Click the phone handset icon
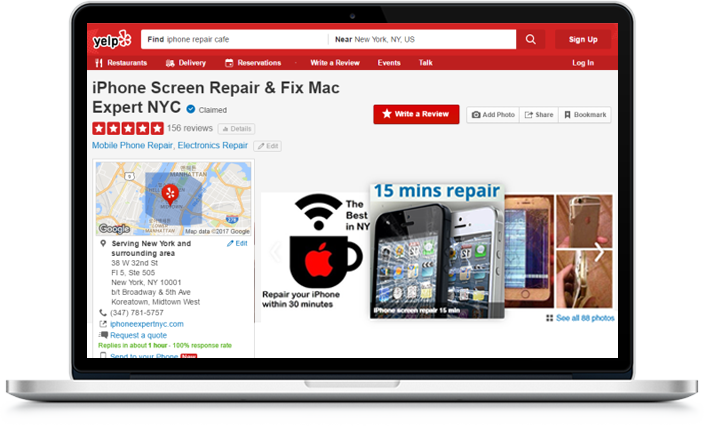Image resolution: width=704 pixels, height=426 pixels. (x=103, y=312)
